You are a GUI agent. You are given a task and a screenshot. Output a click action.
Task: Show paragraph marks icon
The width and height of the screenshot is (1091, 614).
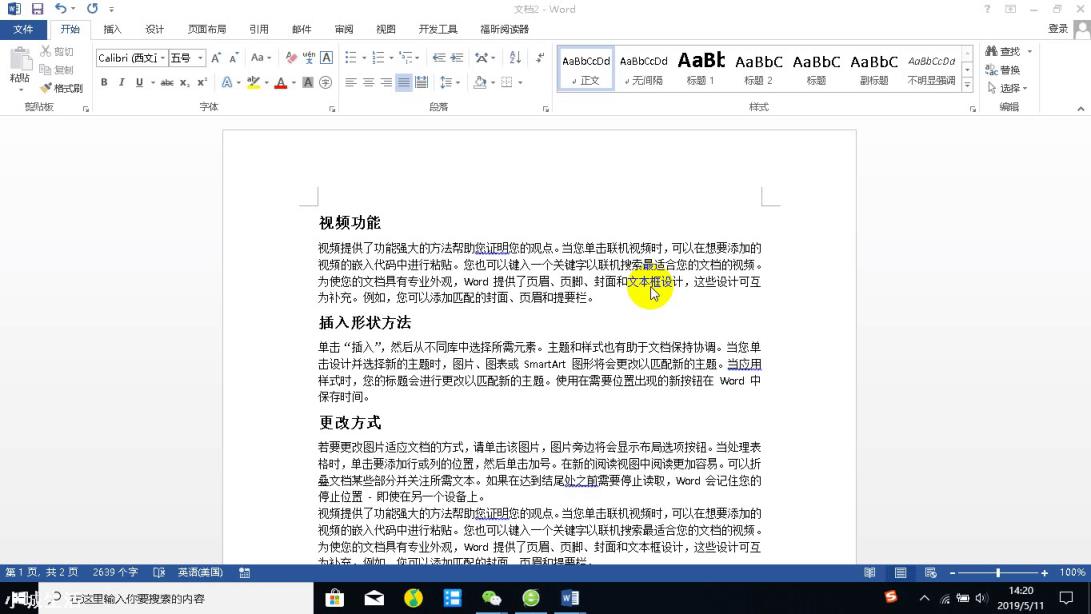(x=539, y=58)
